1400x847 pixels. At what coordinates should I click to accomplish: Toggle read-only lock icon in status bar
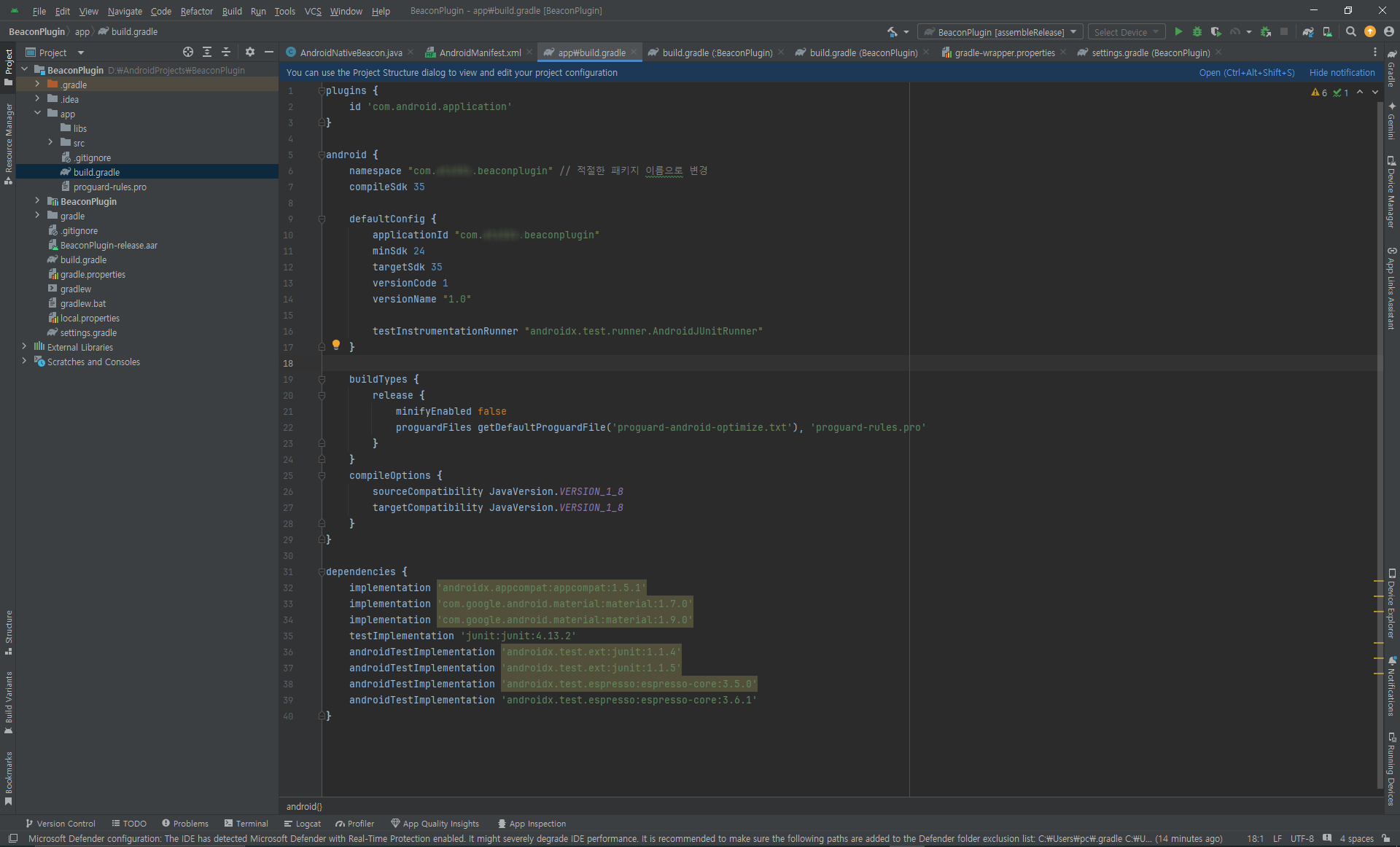1385,838
